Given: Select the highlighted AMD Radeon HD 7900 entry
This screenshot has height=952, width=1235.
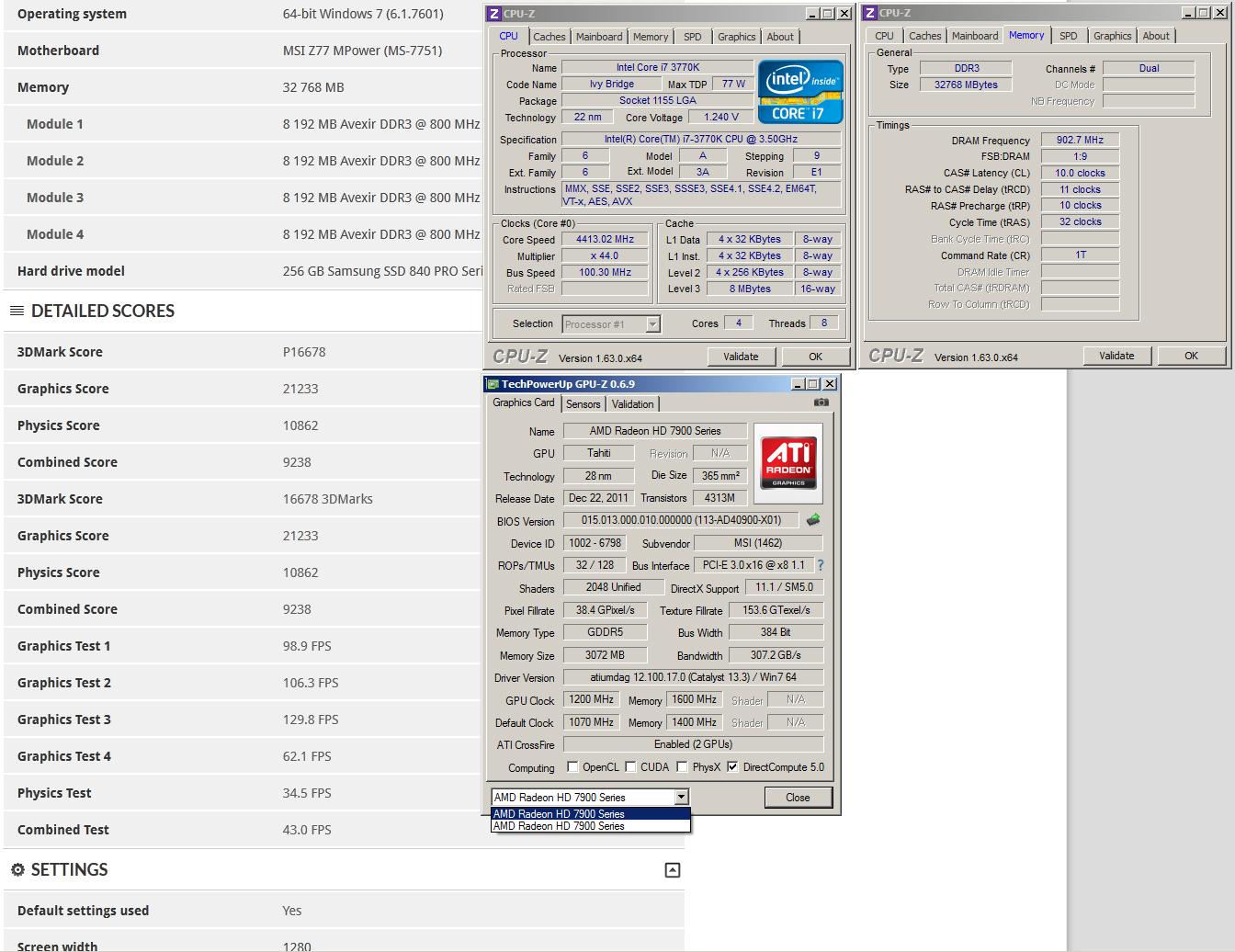Looking at the screenshot, I should coord(590,813).
